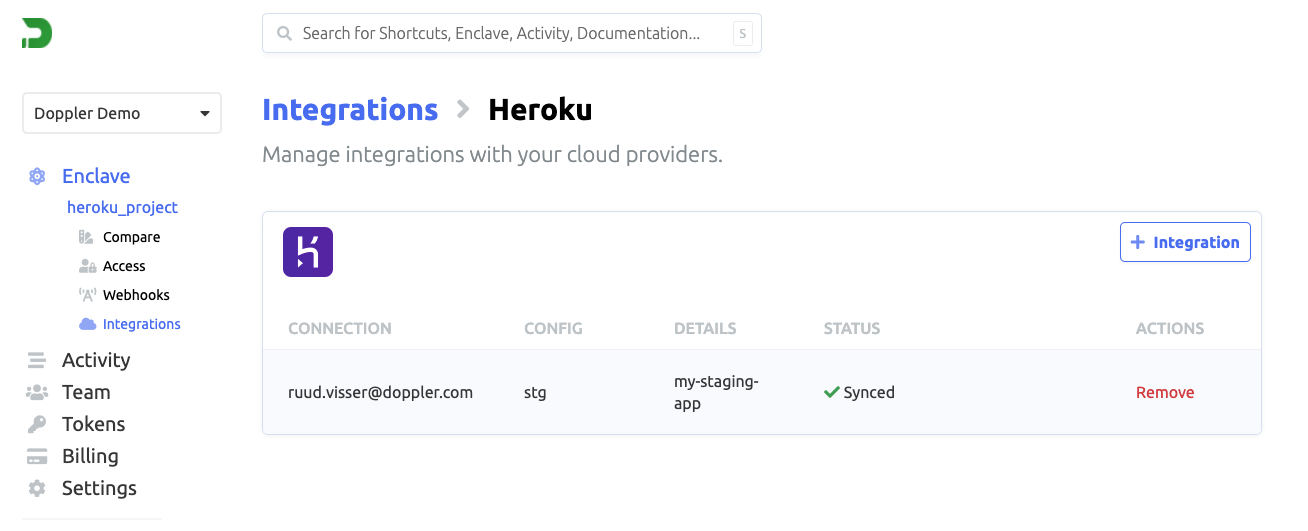Image resolution: width=1308 pixels, height=531 pixels.
Task: Click the Enclave gear icon
Action: [37, 176]
